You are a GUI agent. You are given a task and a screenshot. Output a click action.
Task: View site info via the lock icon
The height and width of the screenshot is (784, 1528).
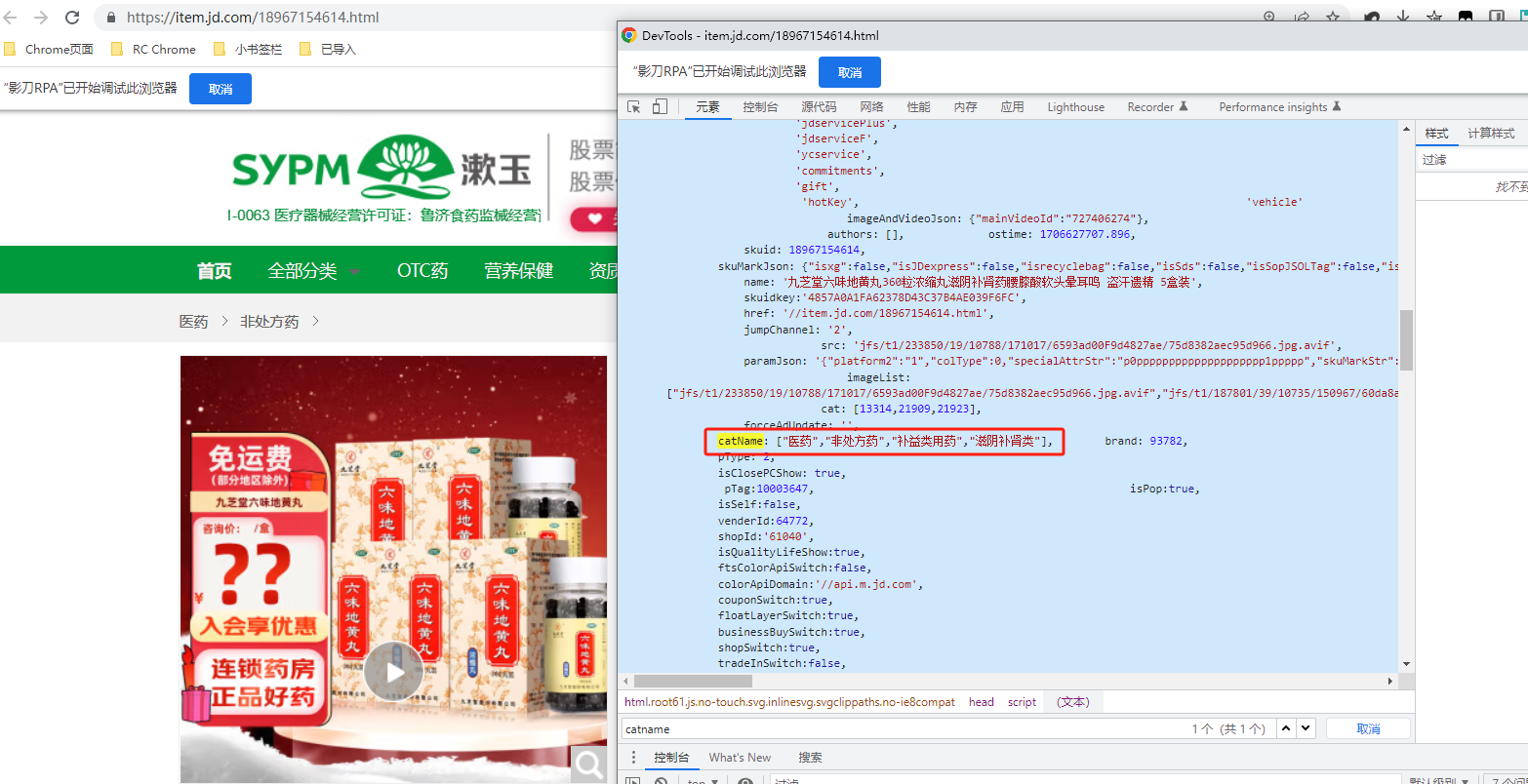110,18
